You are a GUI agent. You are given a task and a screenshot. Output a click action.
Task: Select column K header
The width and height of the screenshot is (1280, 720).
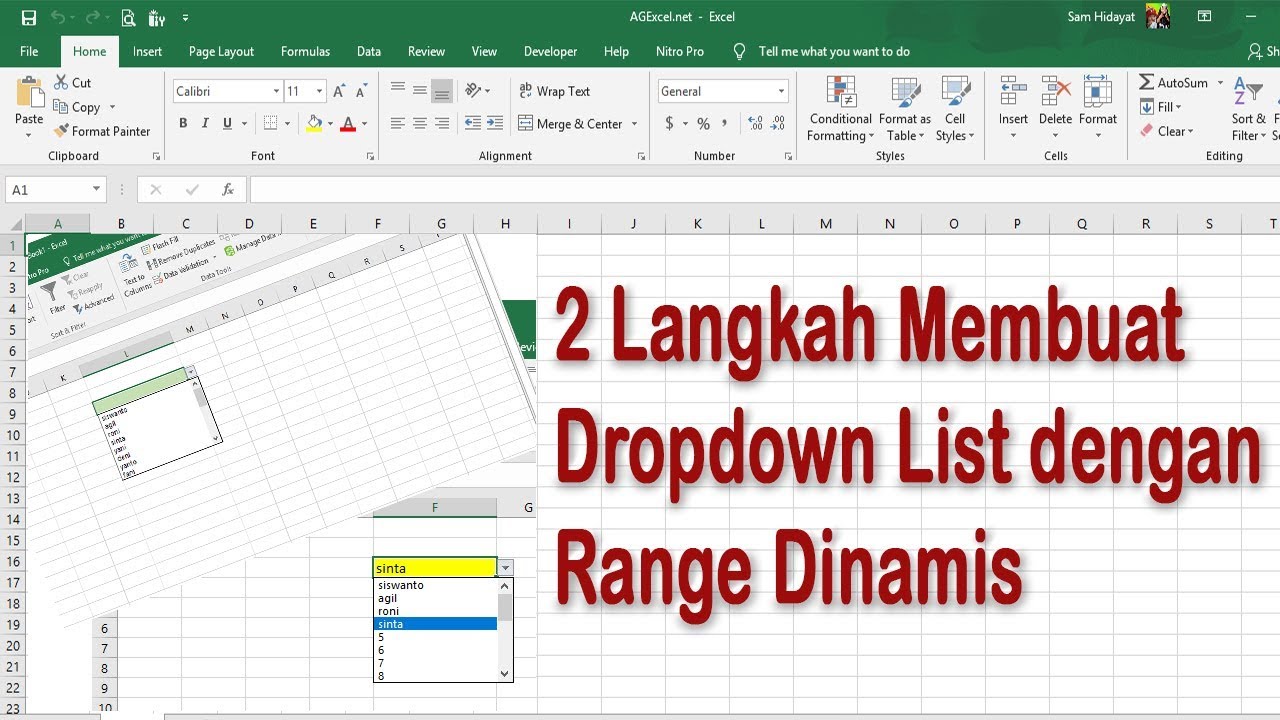[697, 224]
